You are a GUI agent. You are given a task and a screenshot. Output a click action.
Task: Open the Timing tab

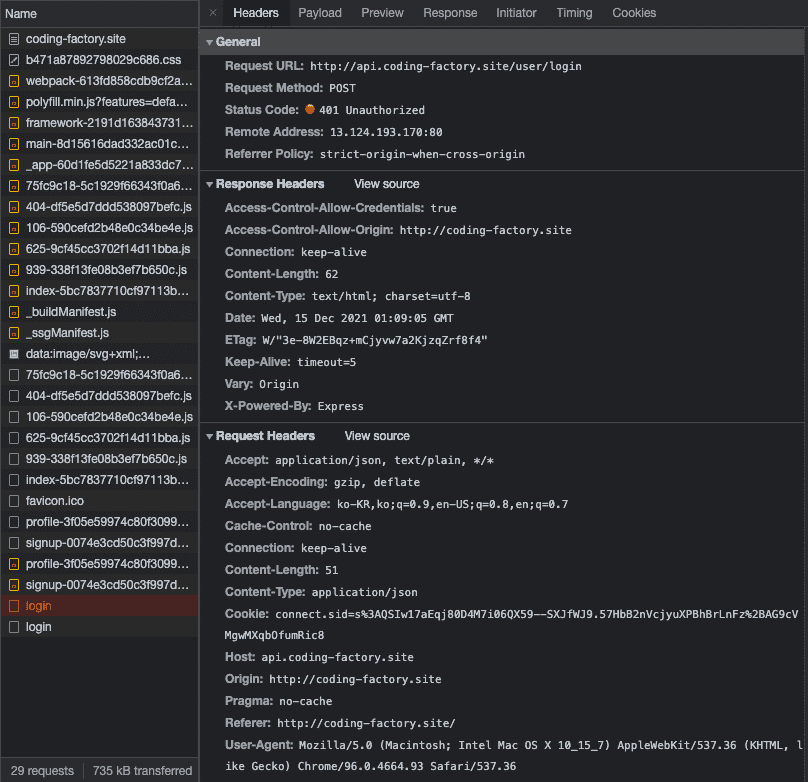click(x=574, y=13)
